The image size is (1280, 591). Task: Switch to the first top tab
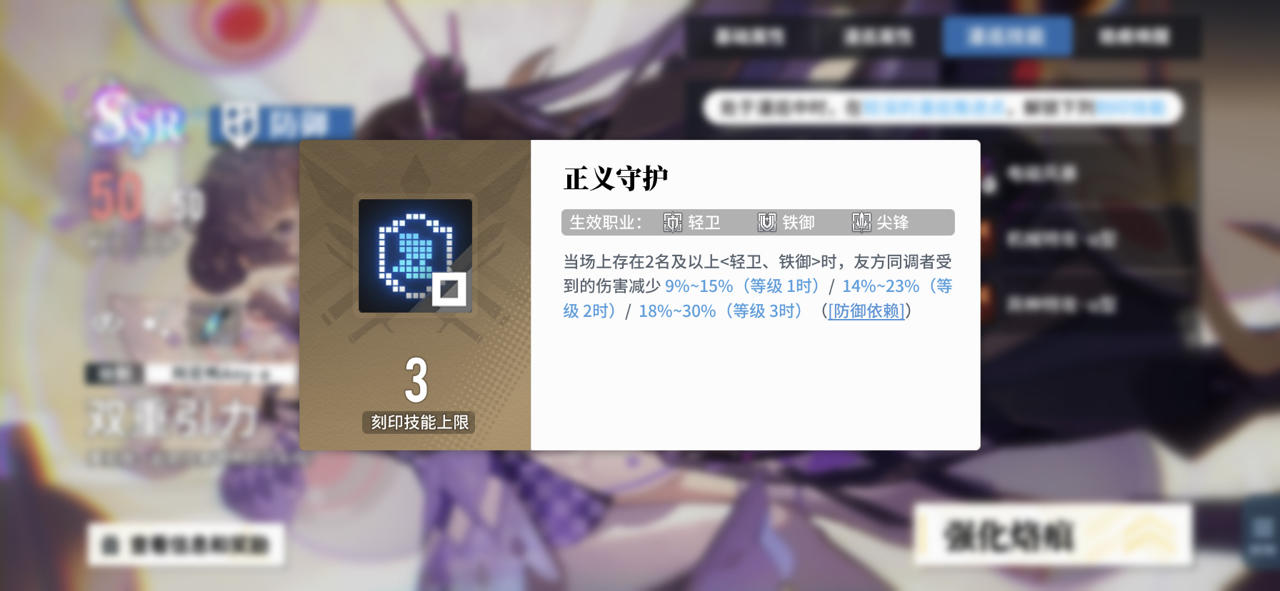[x=750, y=37]
